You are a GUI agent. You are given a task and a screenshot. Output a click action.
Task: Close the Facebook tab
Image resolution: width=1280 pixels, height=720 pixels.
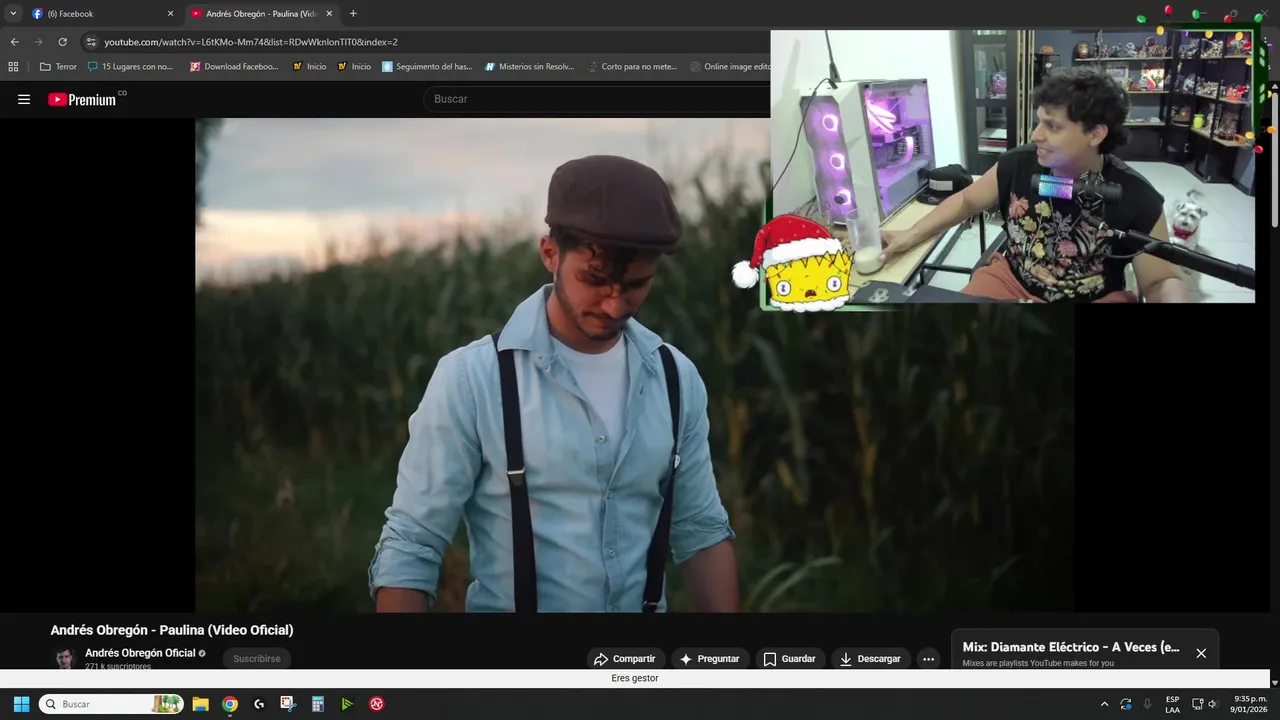click(170, 14)
